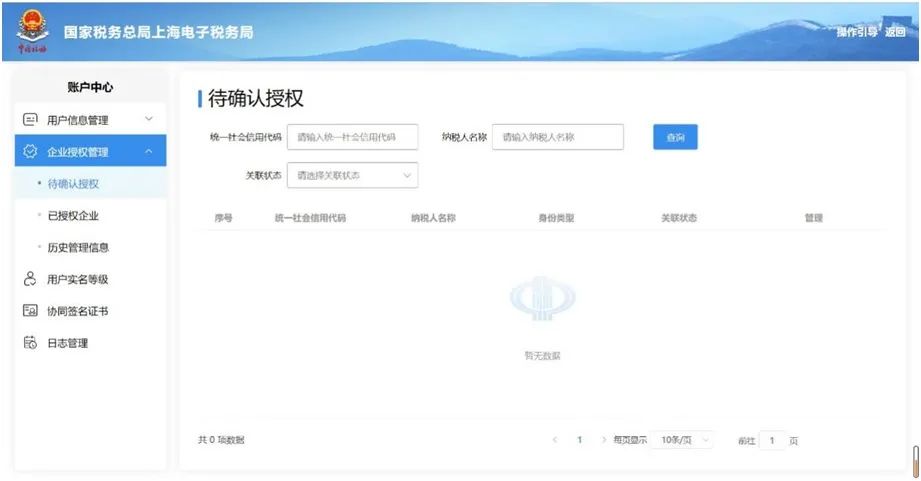Click the tax bureau emblem logo
921x481 pixels.
click(32, 32)
